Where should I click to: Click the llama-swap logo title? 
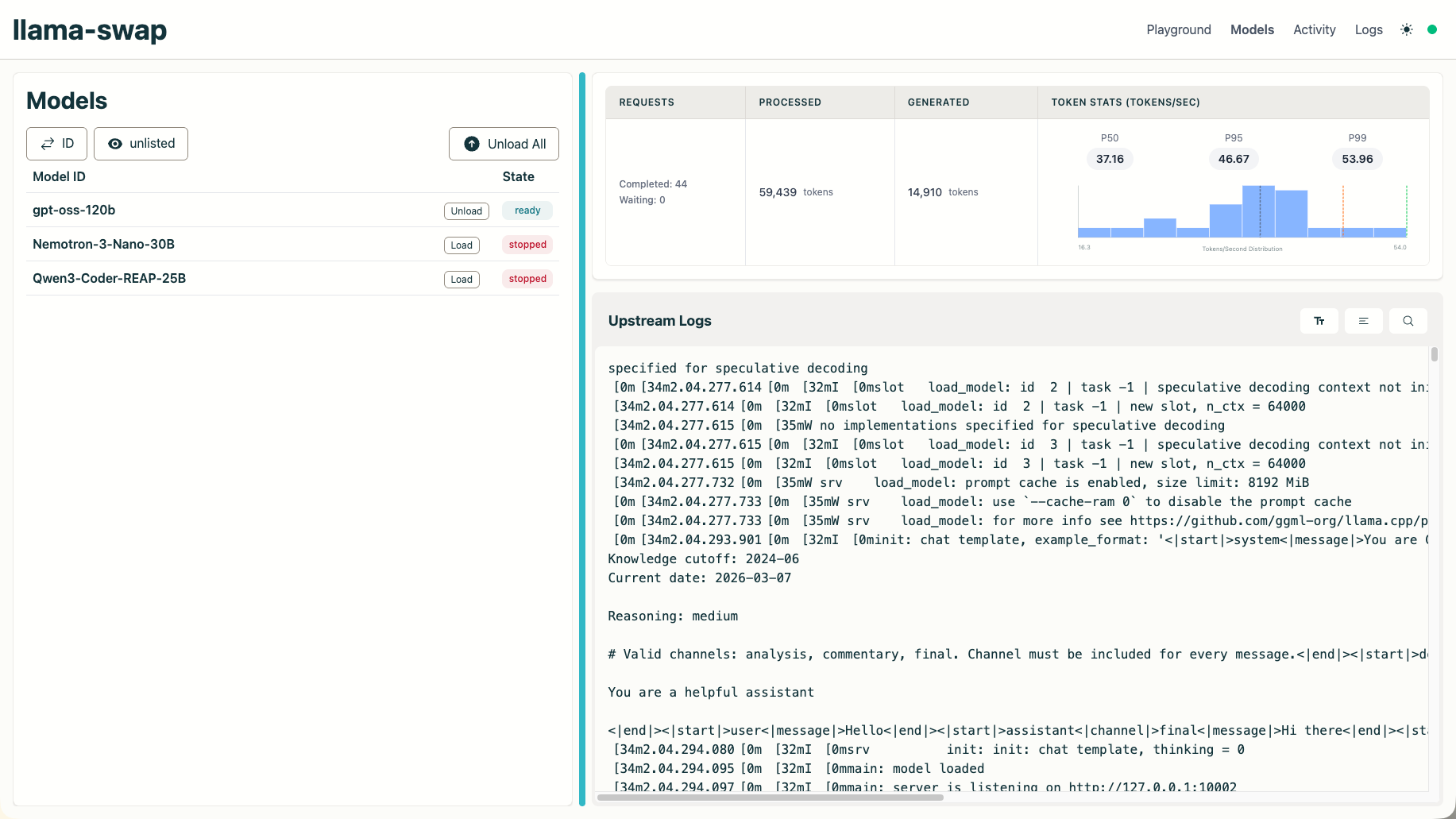coord(90,29)
